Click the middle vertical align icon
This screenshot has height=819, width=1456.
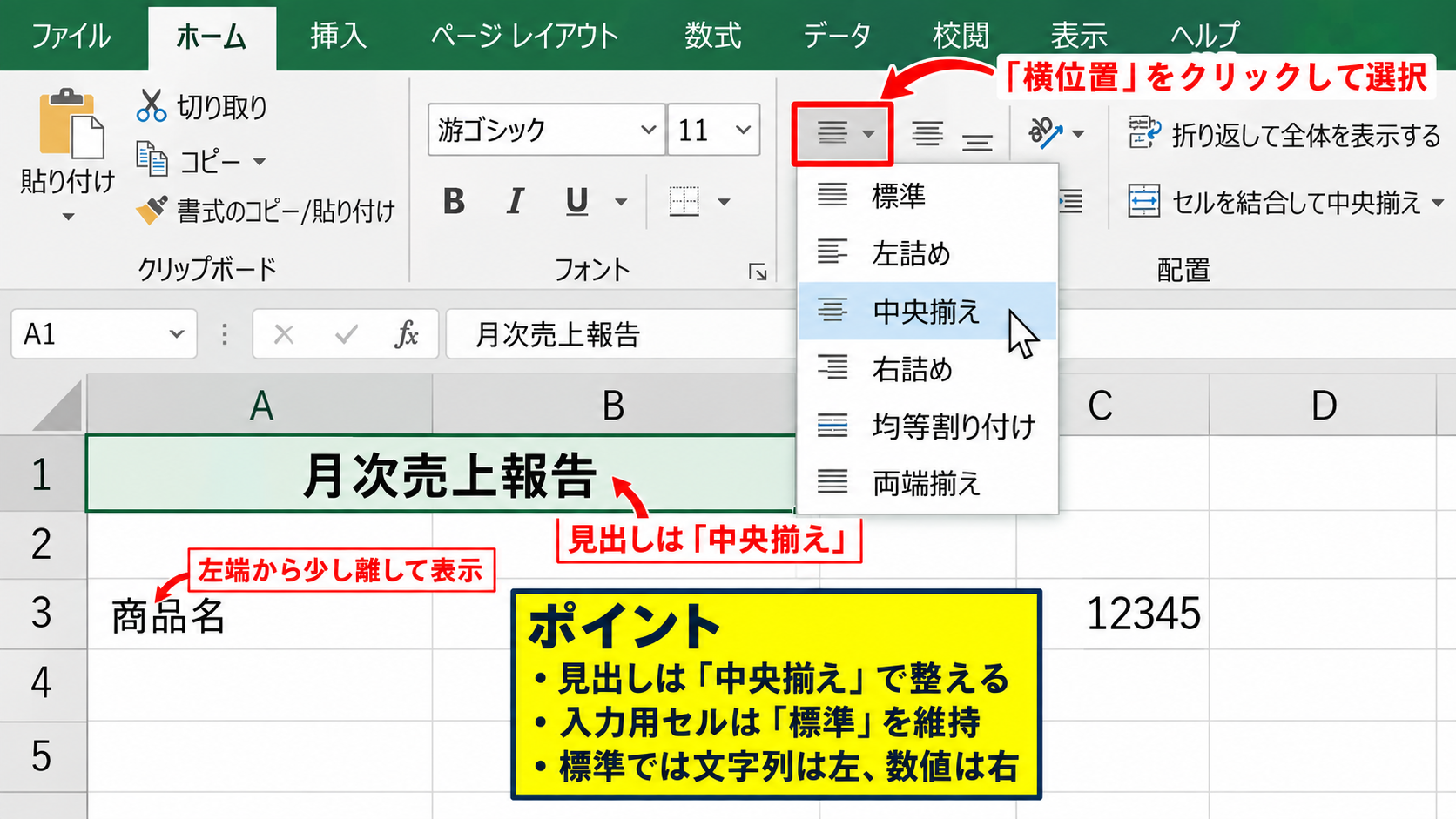927,134
